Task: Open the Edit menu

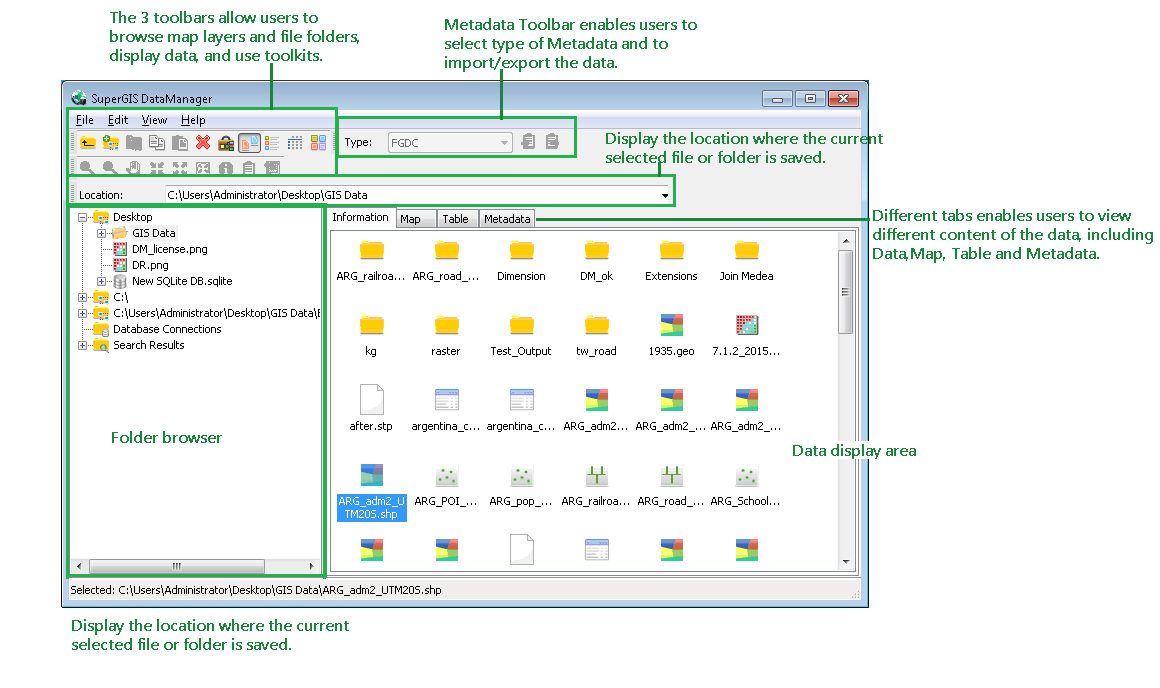Action: click(x=118, y=120)
